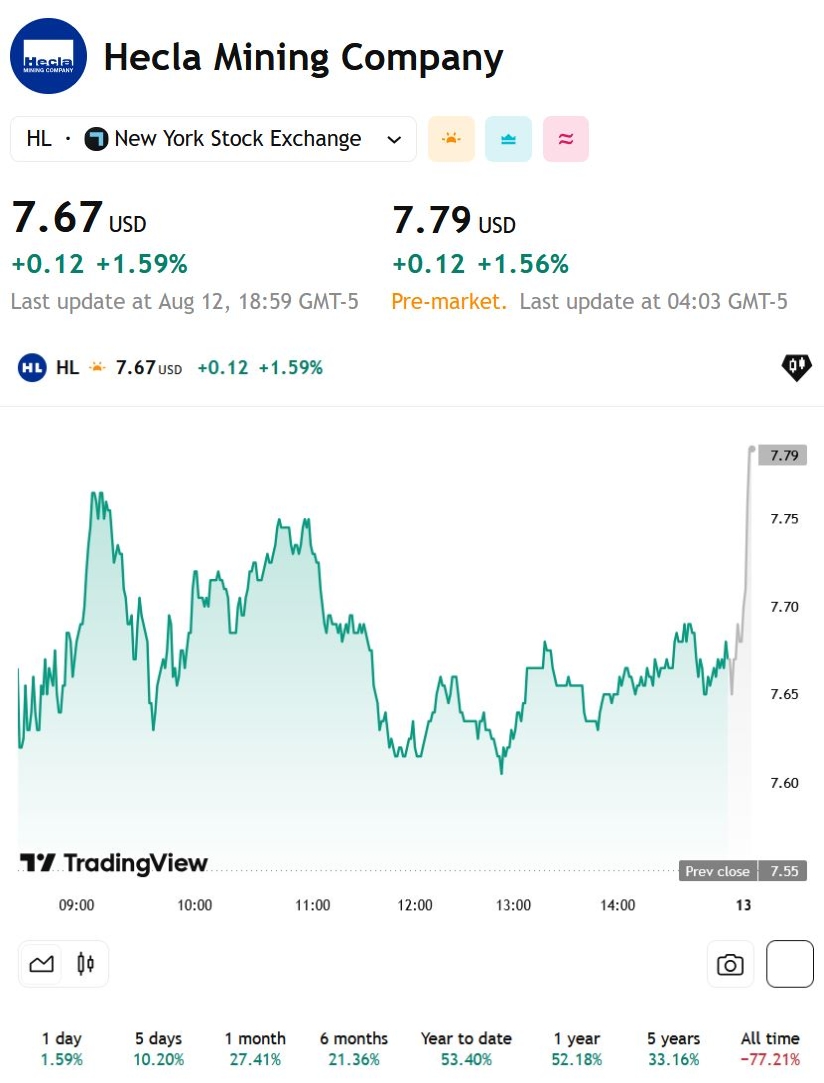
Task: Click the Prev close label on chart
Action: pos(717,871)
